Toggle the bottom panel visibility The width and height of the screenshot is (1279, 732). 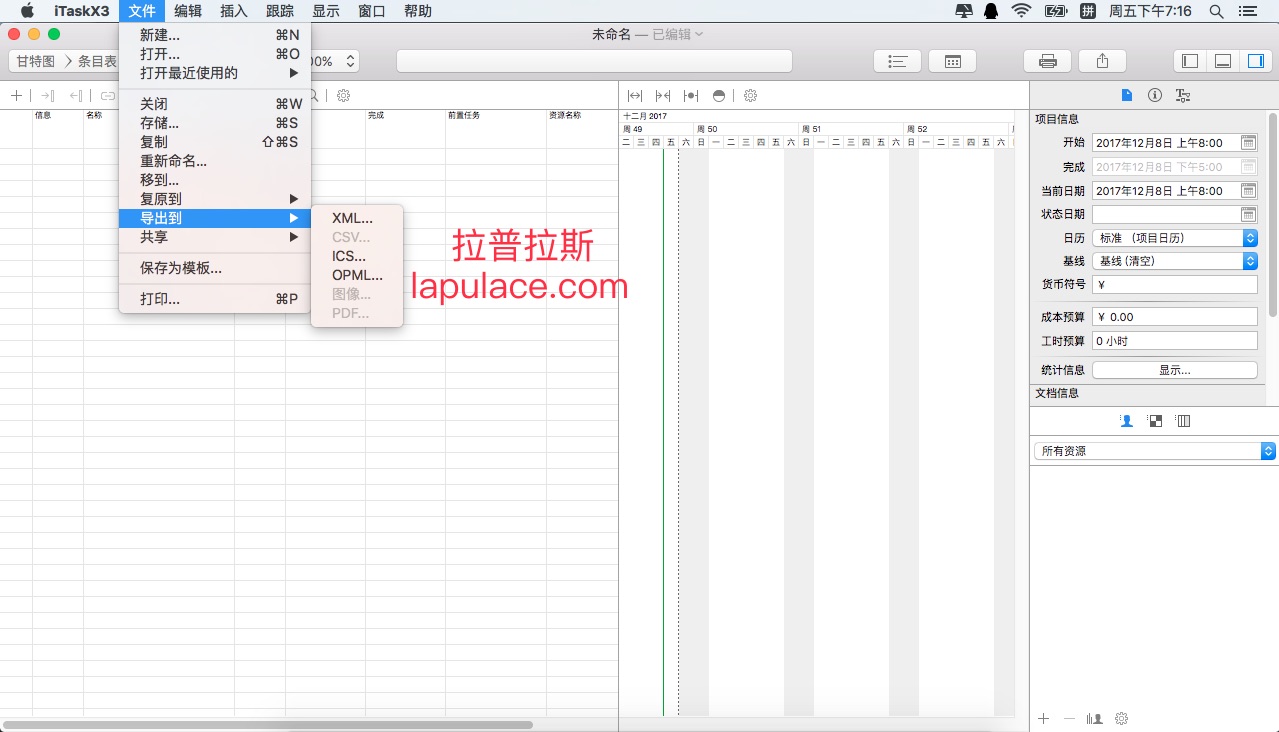point(1222,61)
